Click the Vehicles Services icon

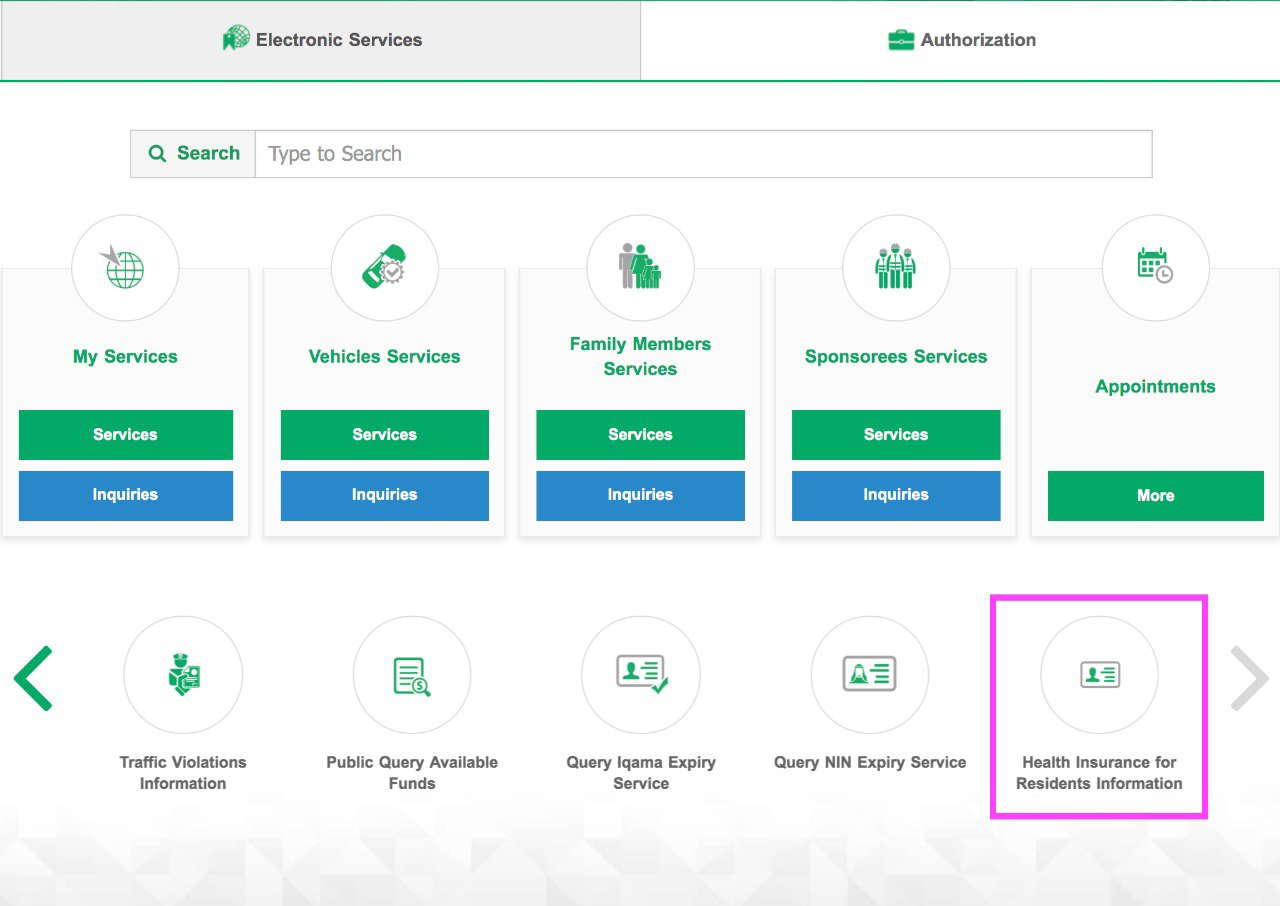pos(384,268)
